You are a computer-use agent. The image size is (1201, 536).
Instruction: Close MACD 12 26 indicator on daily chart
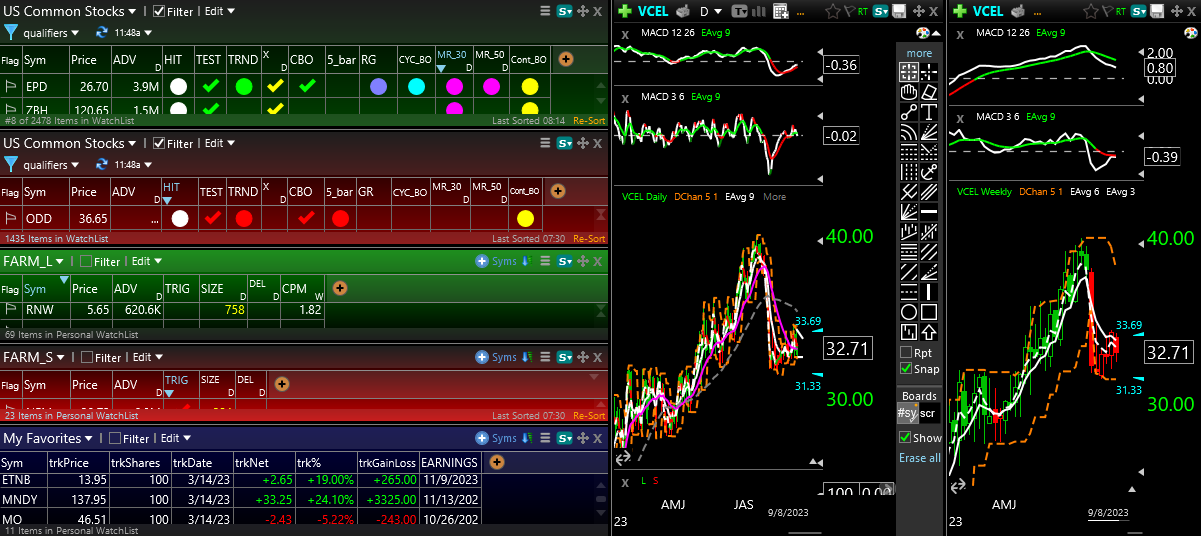point(625,34)
